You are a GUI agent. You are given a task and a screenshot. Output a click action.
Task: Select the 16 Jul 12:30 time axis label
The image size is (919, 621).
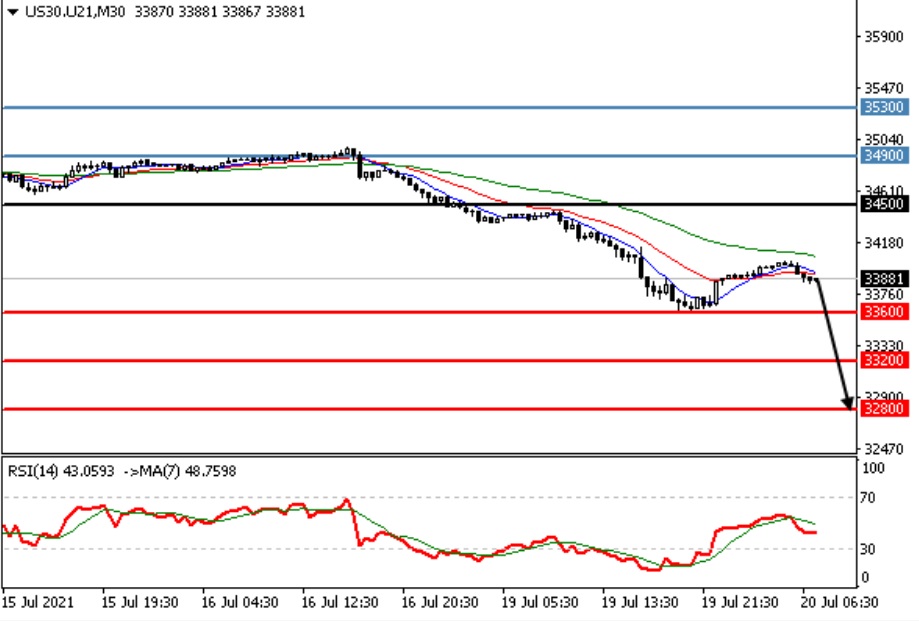(340, 603)
